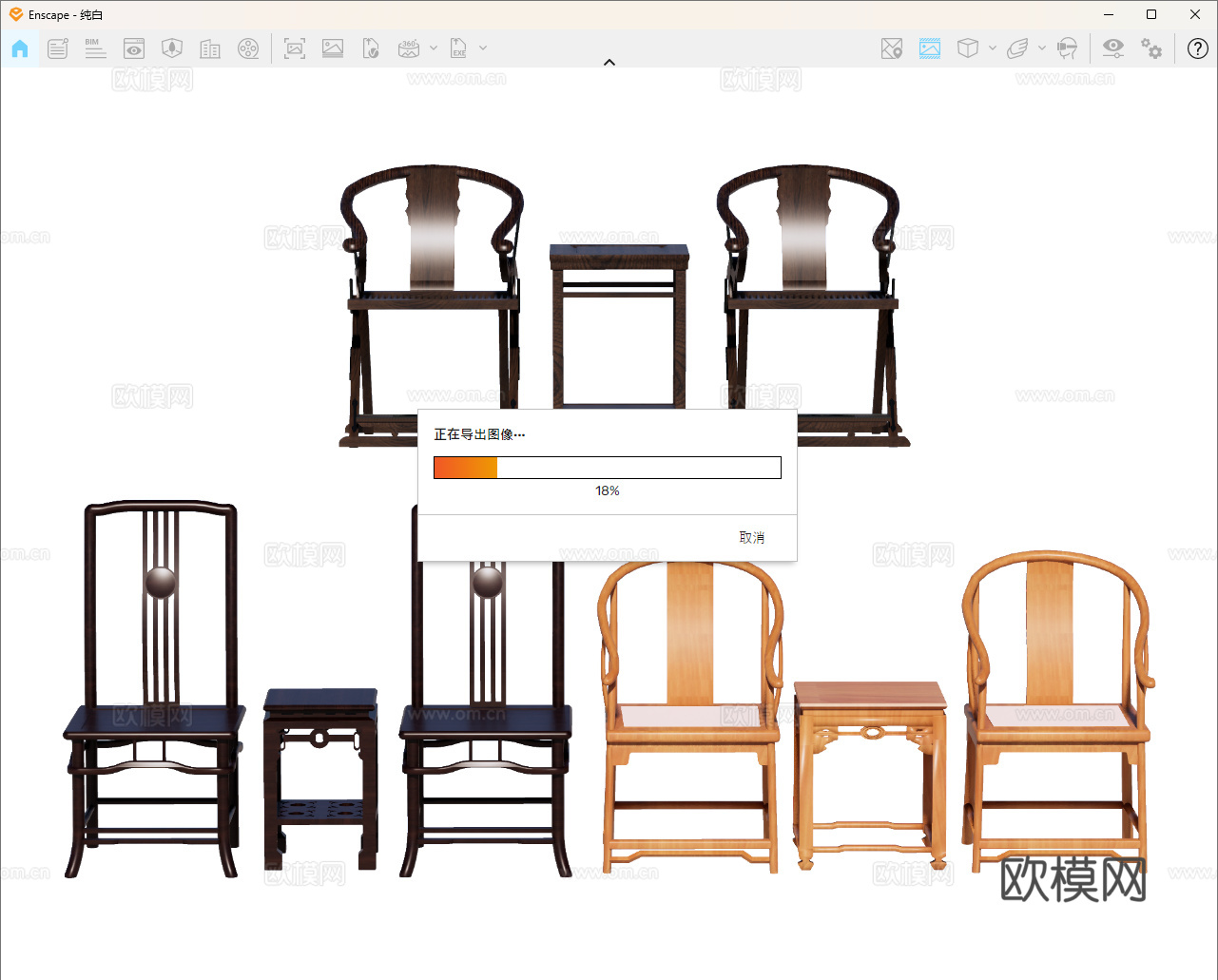Open the BIM information panel
1218x980 pixels.
click(x=95, y=48)
